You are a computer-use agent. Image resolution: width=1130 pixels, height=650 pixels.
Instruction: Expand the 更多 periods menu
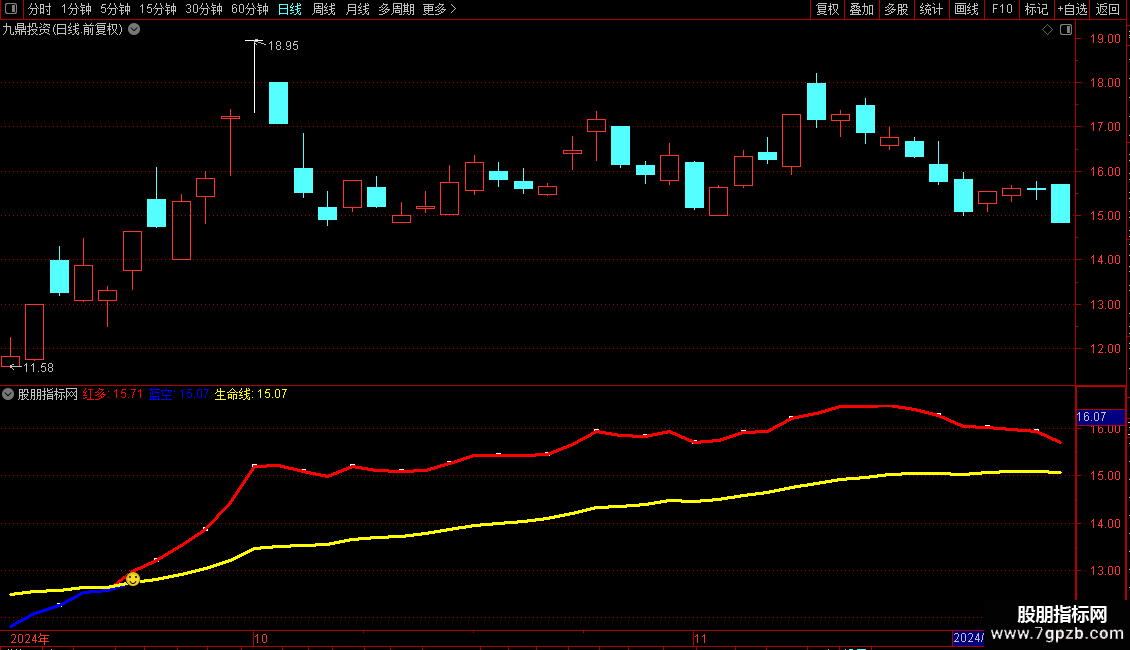pos(439,9)
